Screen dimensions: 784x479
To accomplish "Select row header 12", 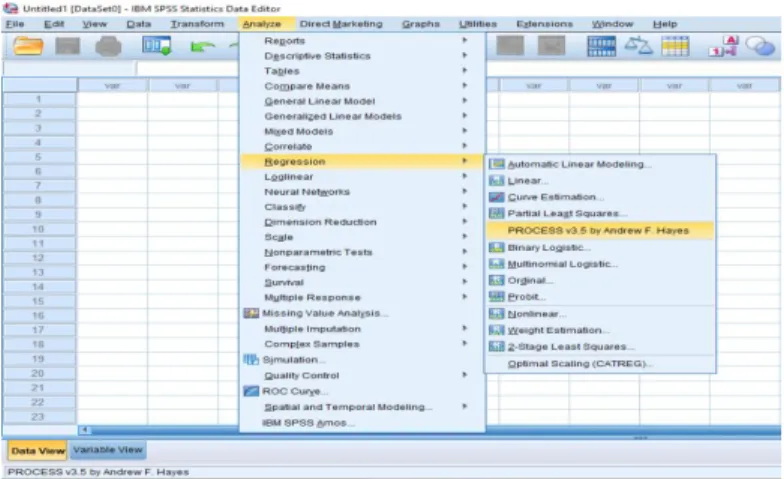I will pyautogui.click(x=39, y=258).
